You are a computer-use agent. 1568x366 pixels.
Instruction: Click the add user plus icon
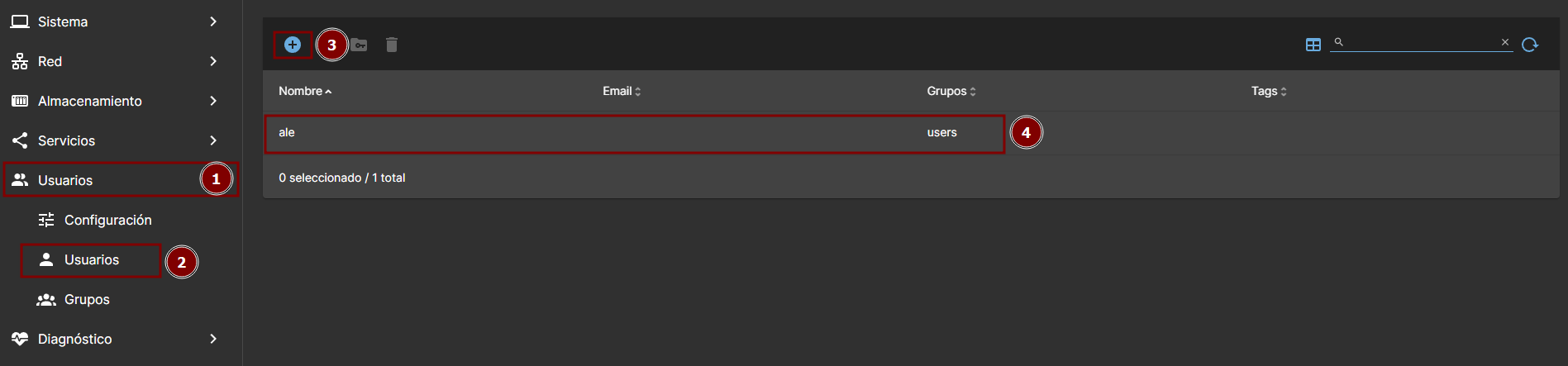click(x=293, y=45)
